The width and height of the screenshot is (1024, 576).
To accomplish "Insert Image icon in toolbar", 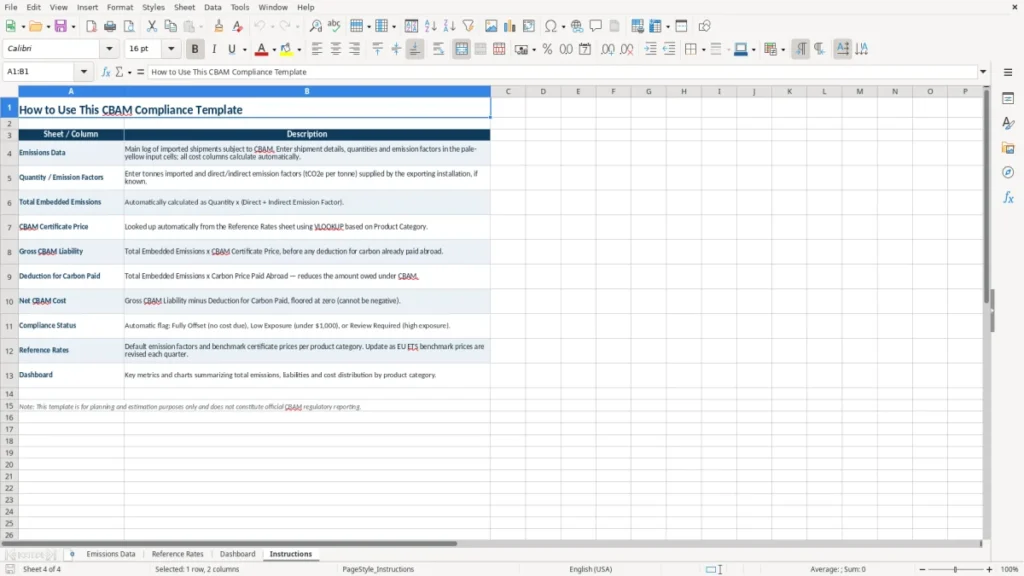I will coord(491,26).
